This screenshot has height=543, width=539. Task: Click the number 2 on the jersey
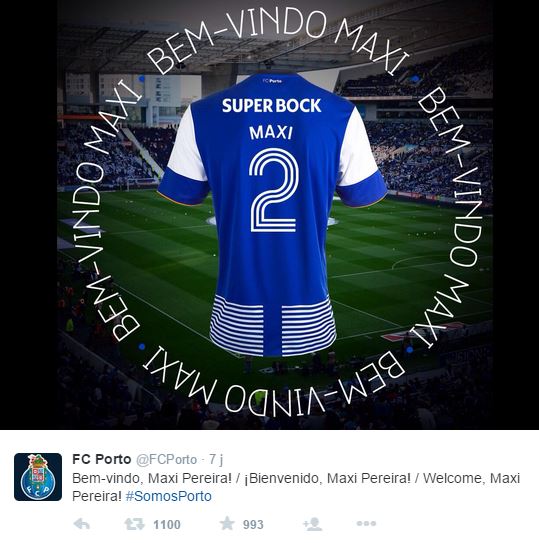pos(273,190)
